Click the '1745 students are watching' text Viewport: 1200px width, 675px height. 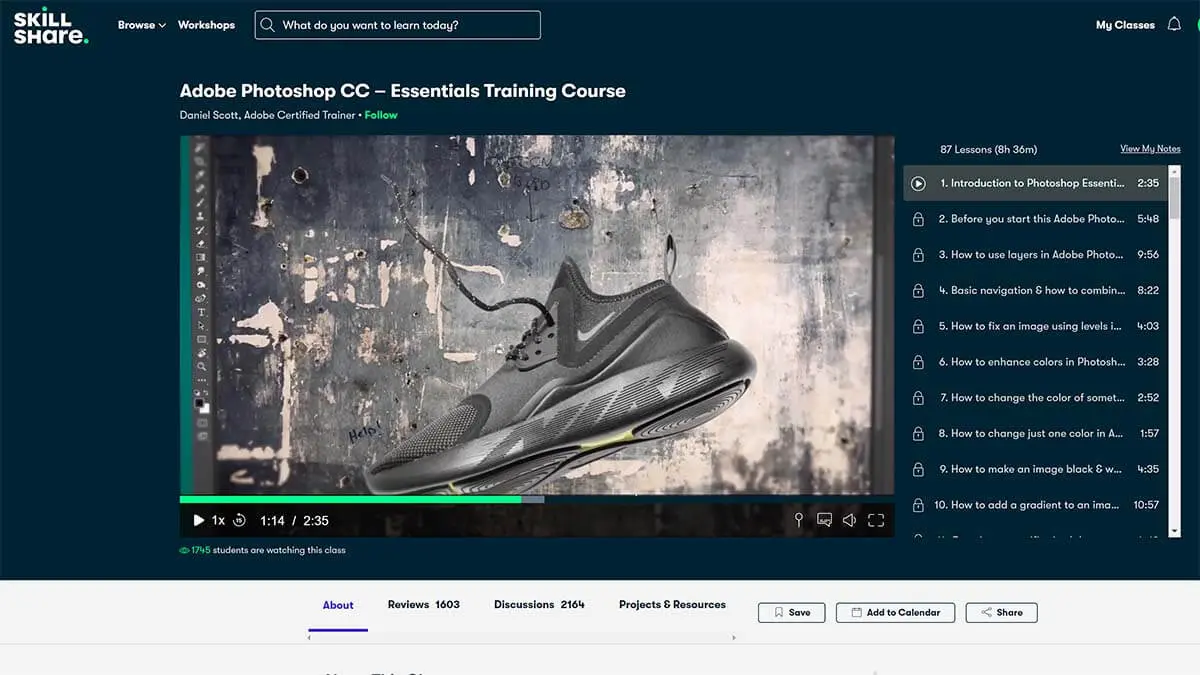[x=262, y=550]
